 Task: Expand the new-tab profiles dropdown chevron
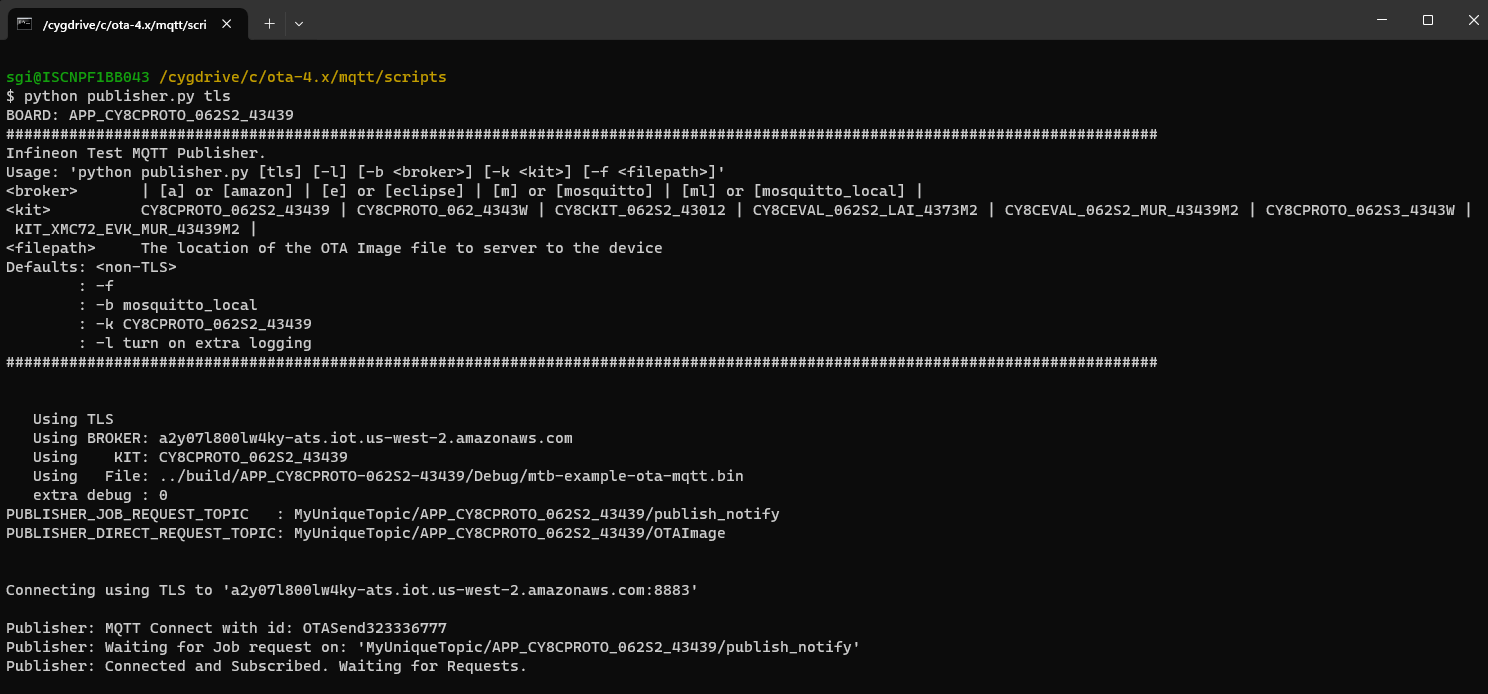(x=298, y=23)
